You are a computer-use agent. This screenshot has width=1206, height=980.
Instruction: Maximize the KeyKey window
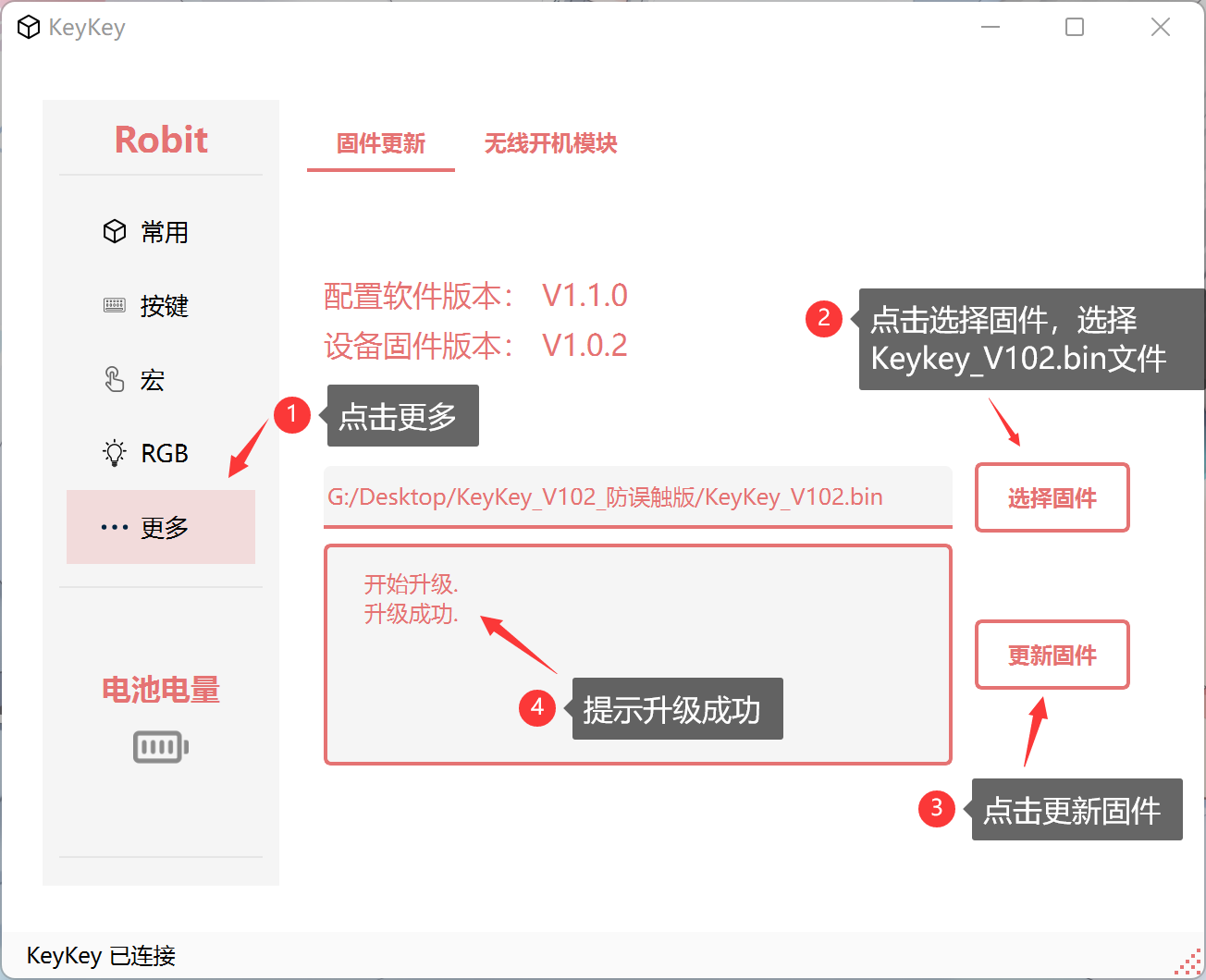coord(1075,28)
